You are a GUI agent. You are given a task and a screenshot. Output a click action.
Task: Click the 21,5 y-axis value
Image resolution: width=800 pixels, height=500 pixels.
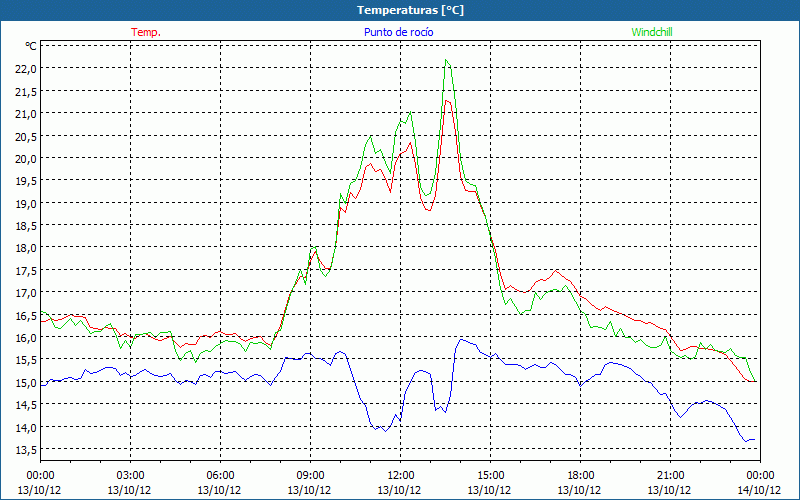click(x=26, y=91)
